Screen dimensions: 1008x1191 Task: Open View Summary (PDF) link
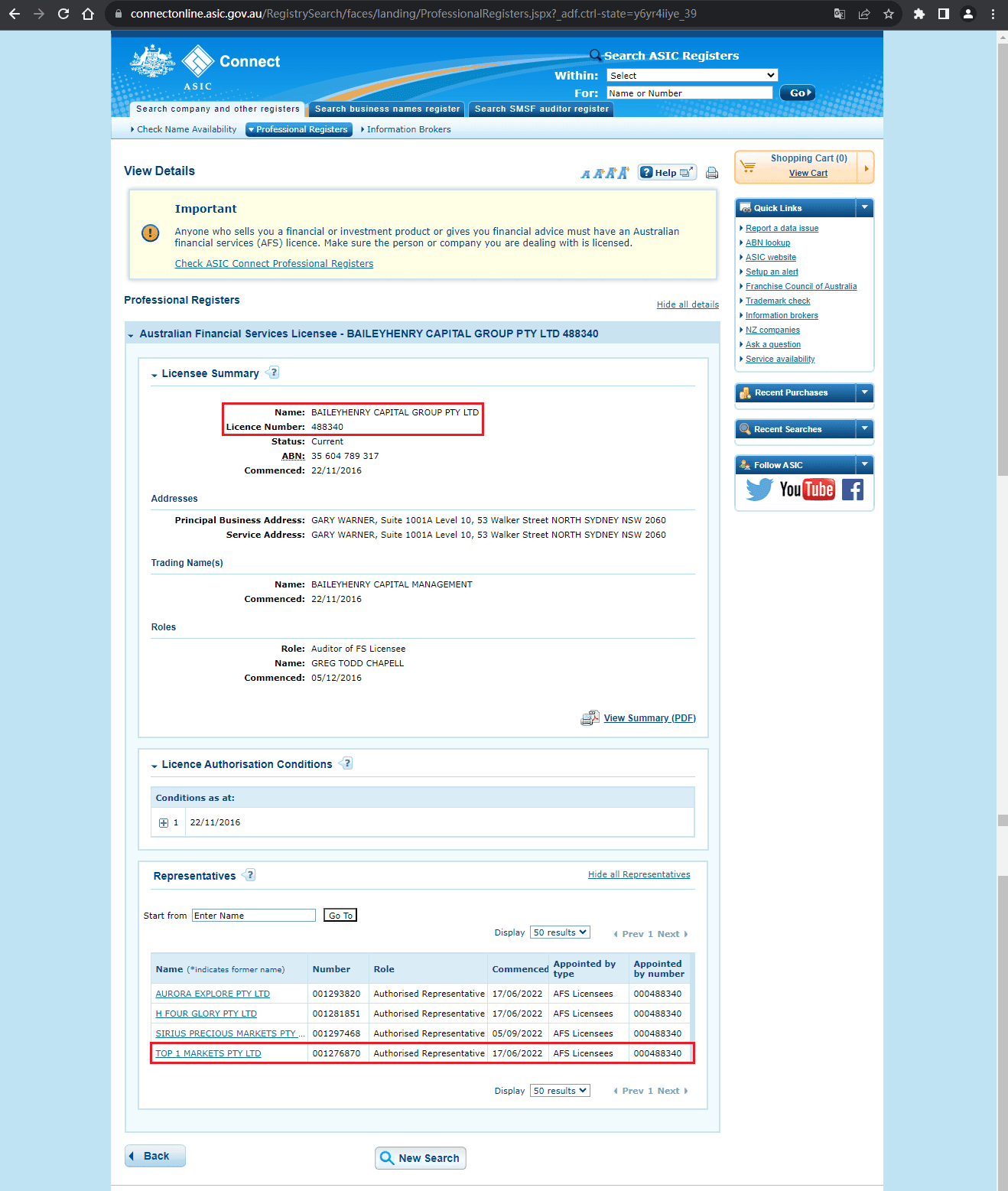(x=650, y=718)
